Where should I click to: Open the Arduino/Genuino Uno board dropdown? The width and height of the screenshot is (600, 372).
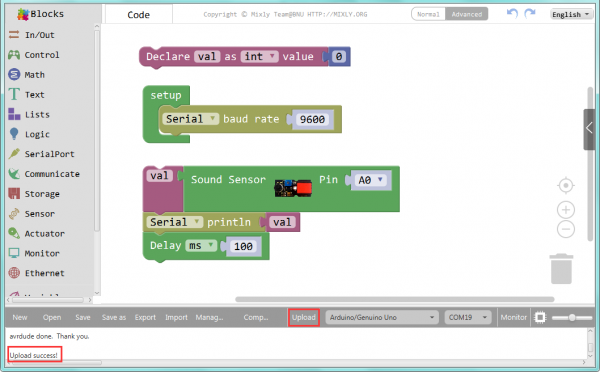382,317
